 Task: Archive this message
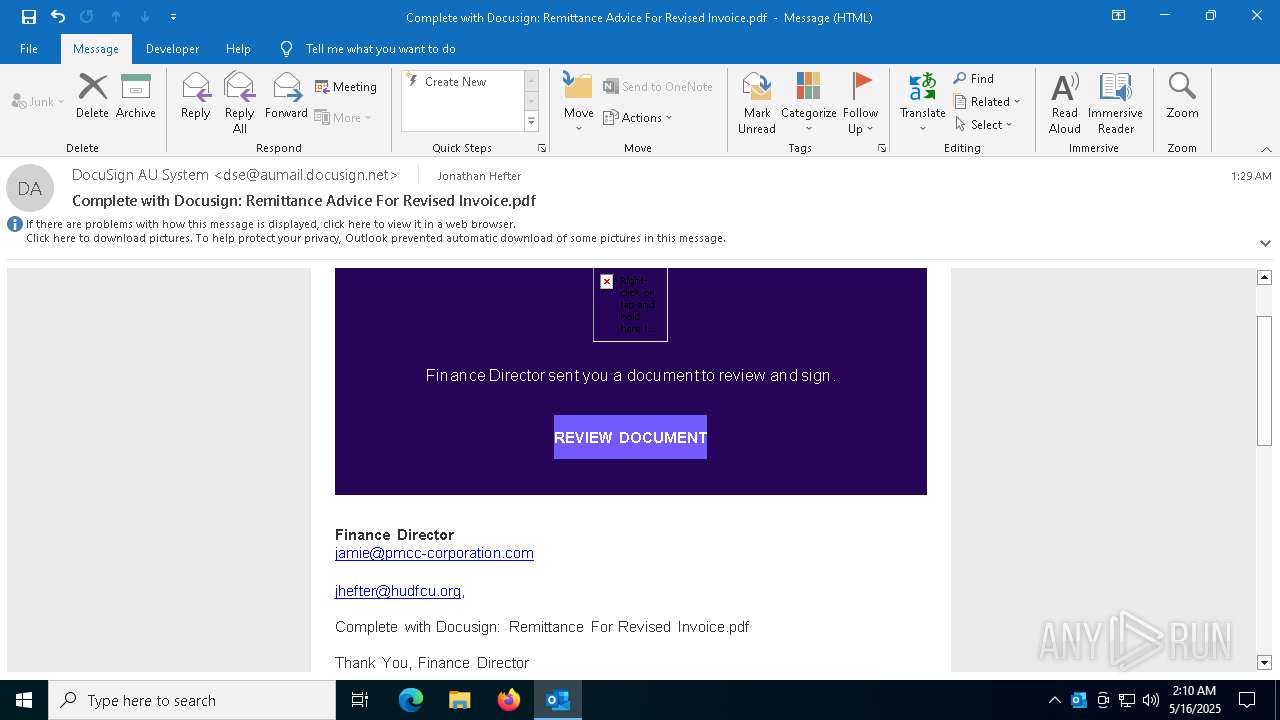[x=136, y=96]
